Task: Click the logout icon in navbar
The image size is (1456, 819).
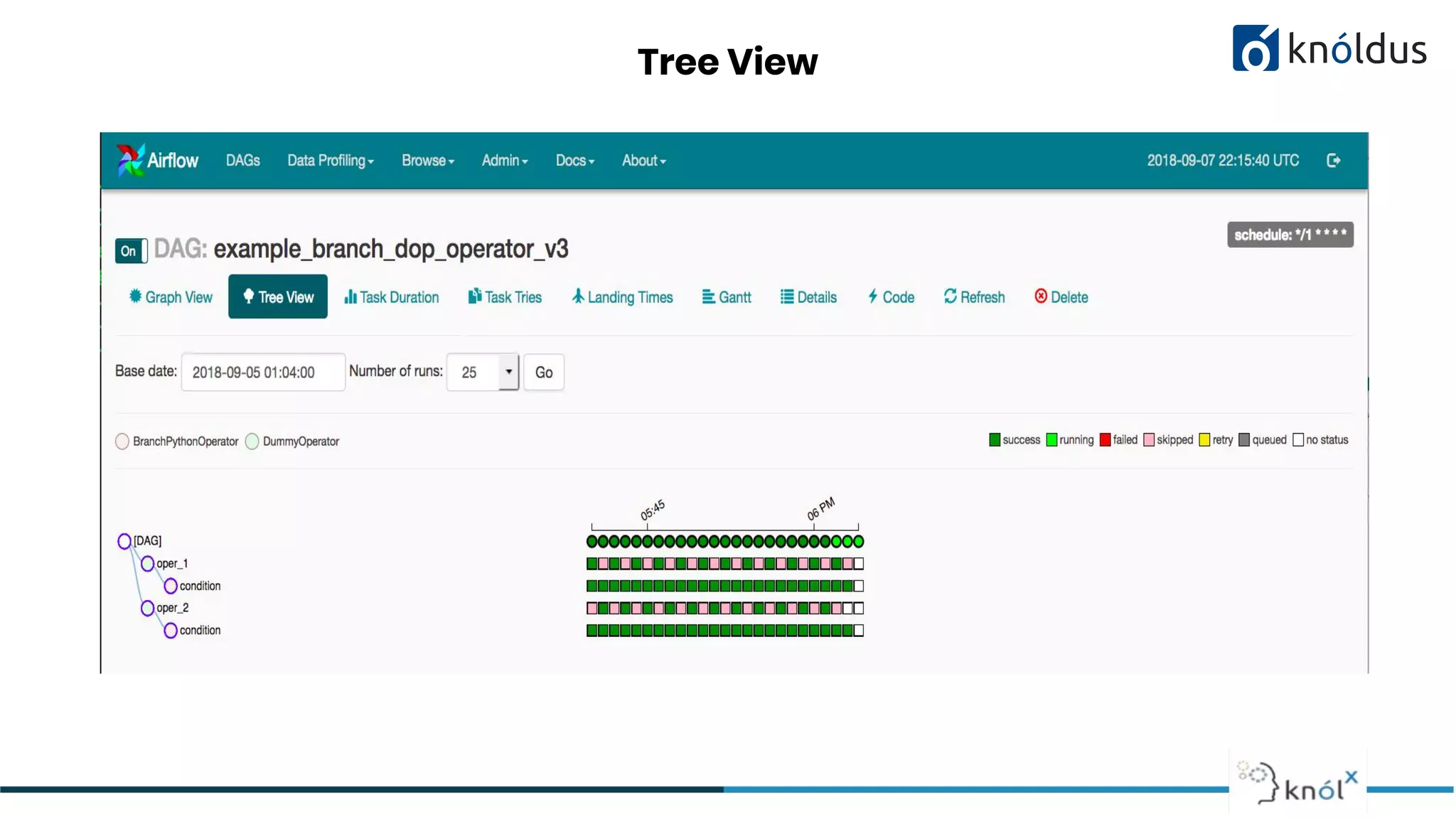Action: tap(1334, 161)
